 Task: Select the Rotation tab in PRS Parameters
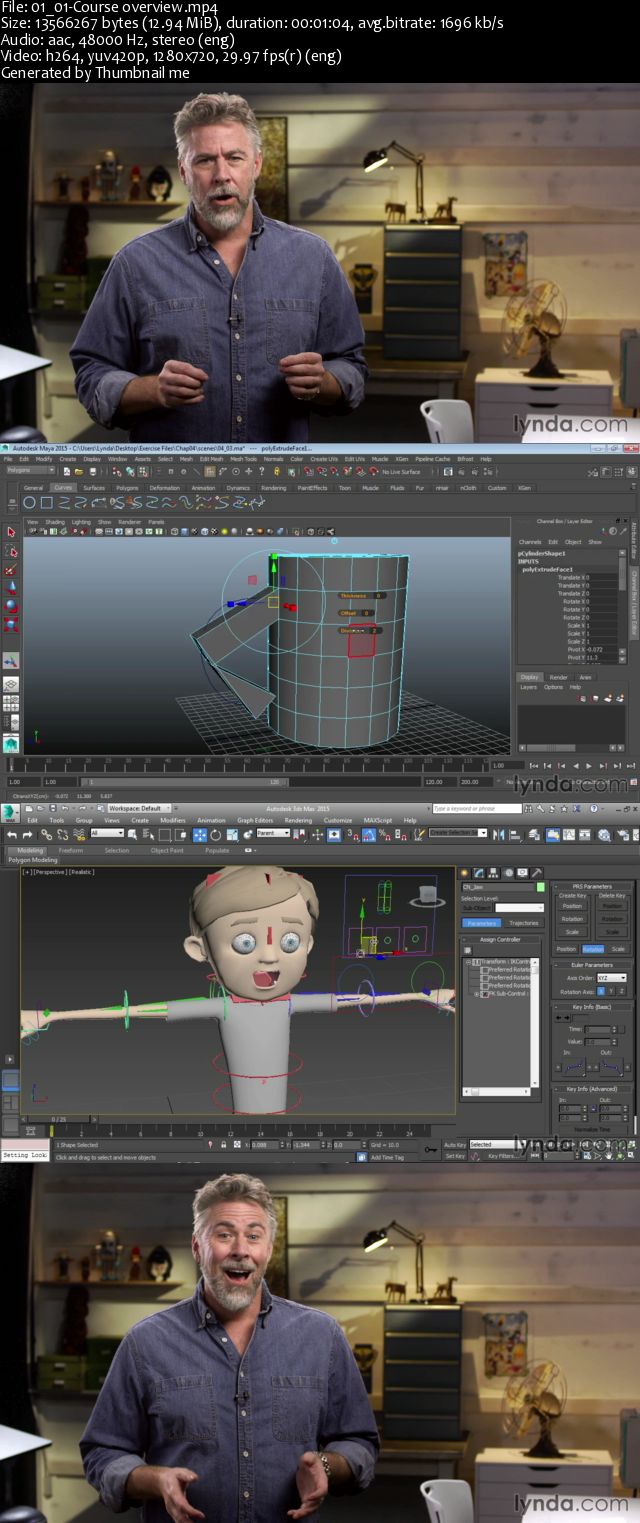tap(593, 949)
